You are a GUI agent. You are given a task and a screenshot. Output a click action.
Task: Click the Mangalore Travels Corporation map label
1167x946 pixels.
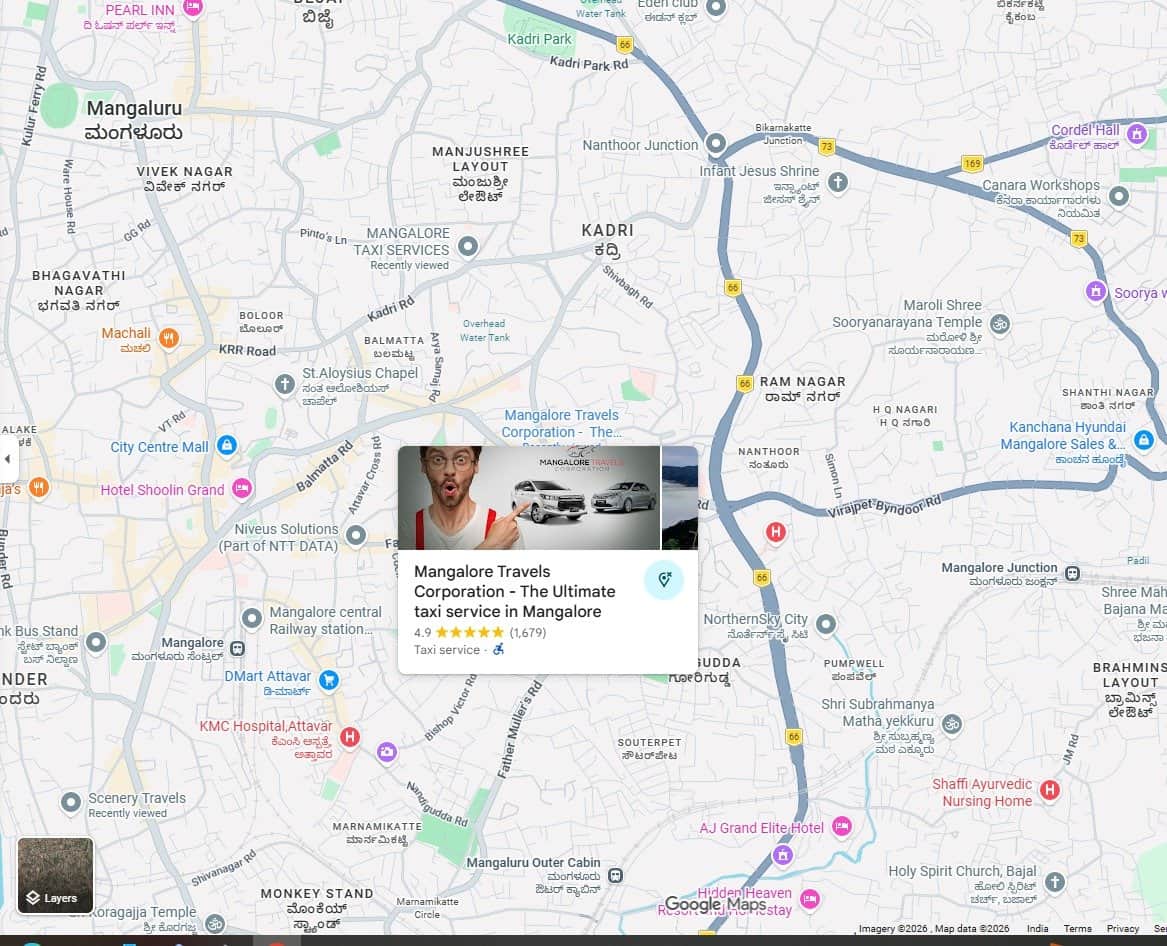pos(562,424)
